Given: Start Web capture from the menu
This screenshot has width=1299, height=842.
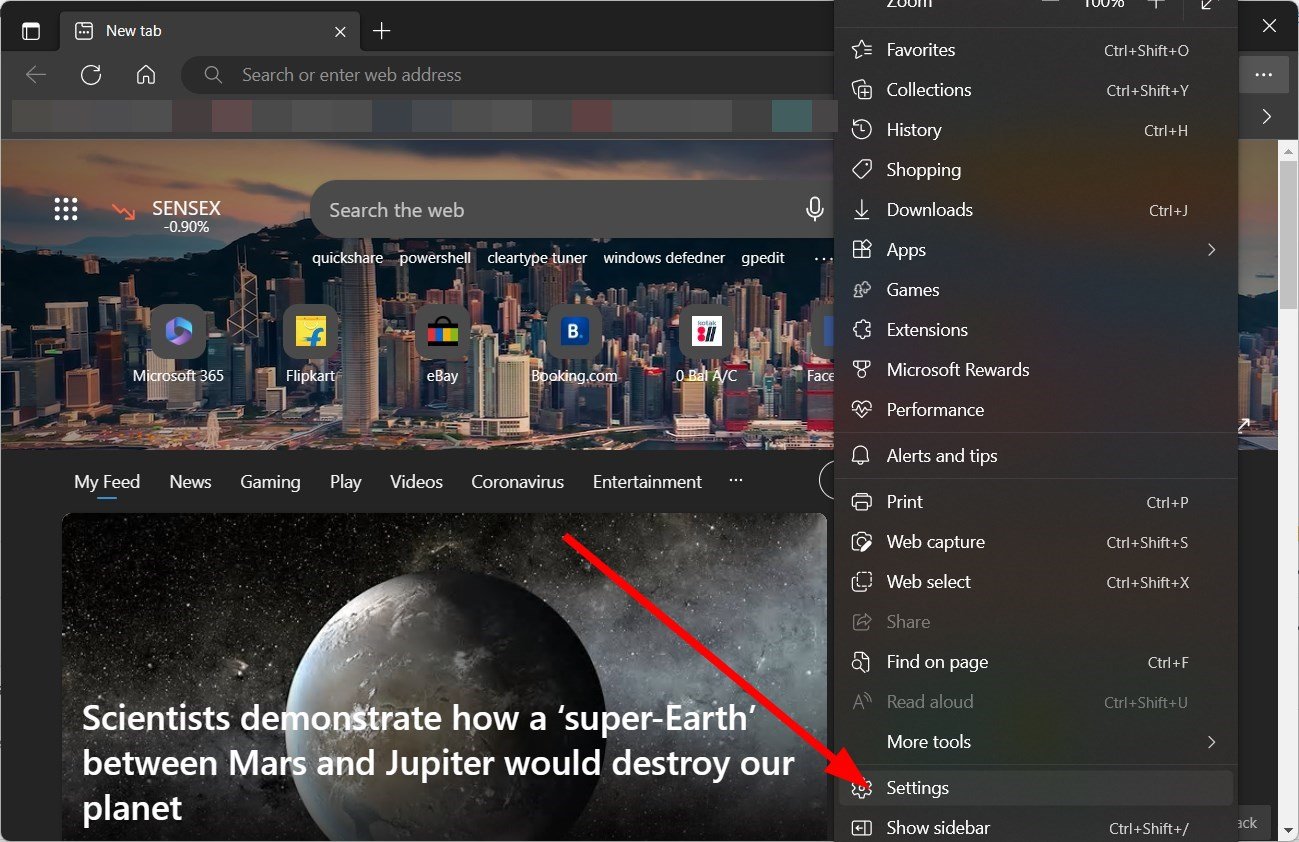Looking at the screenshot, I should (x=1036, y=542).
